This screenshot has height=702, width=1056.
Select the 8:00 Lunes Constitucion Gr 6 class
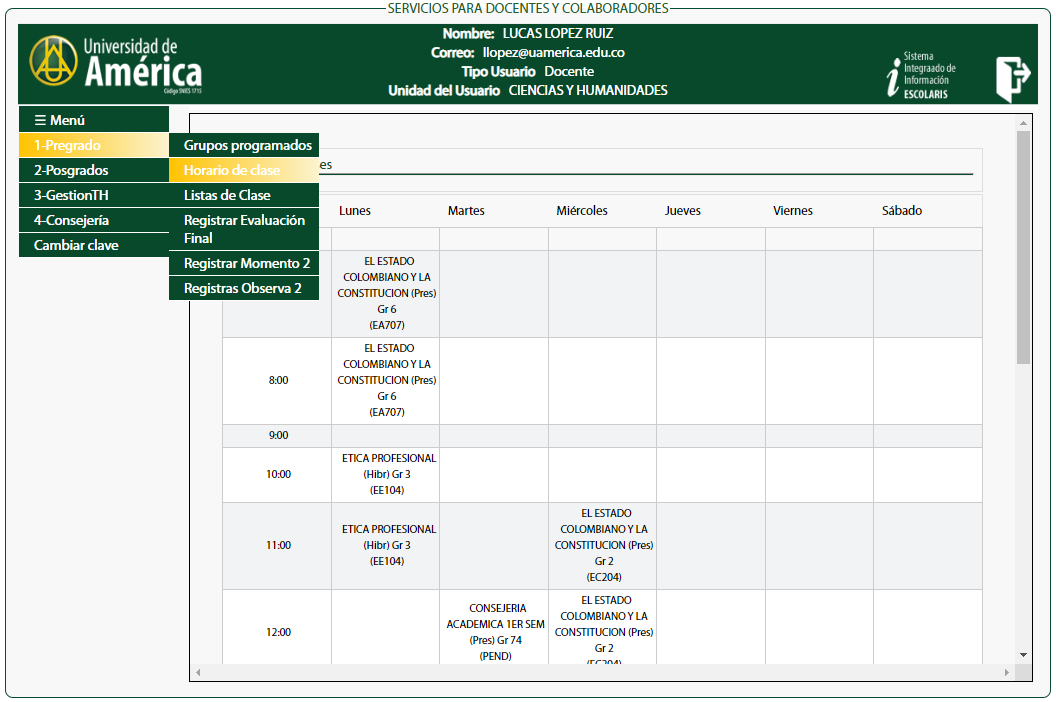tap(387, 381)
